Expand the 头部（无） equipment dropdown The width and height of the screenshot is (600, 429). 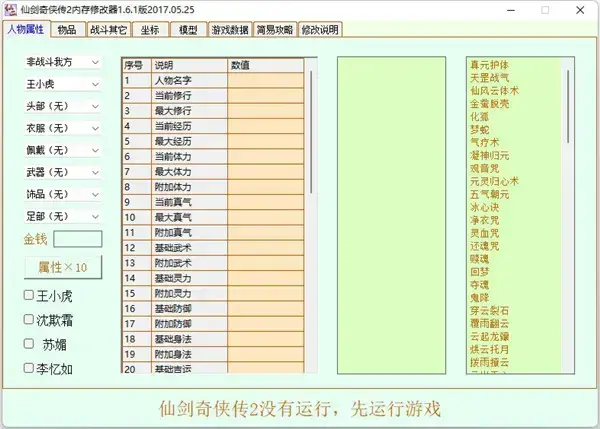point(62,106)
